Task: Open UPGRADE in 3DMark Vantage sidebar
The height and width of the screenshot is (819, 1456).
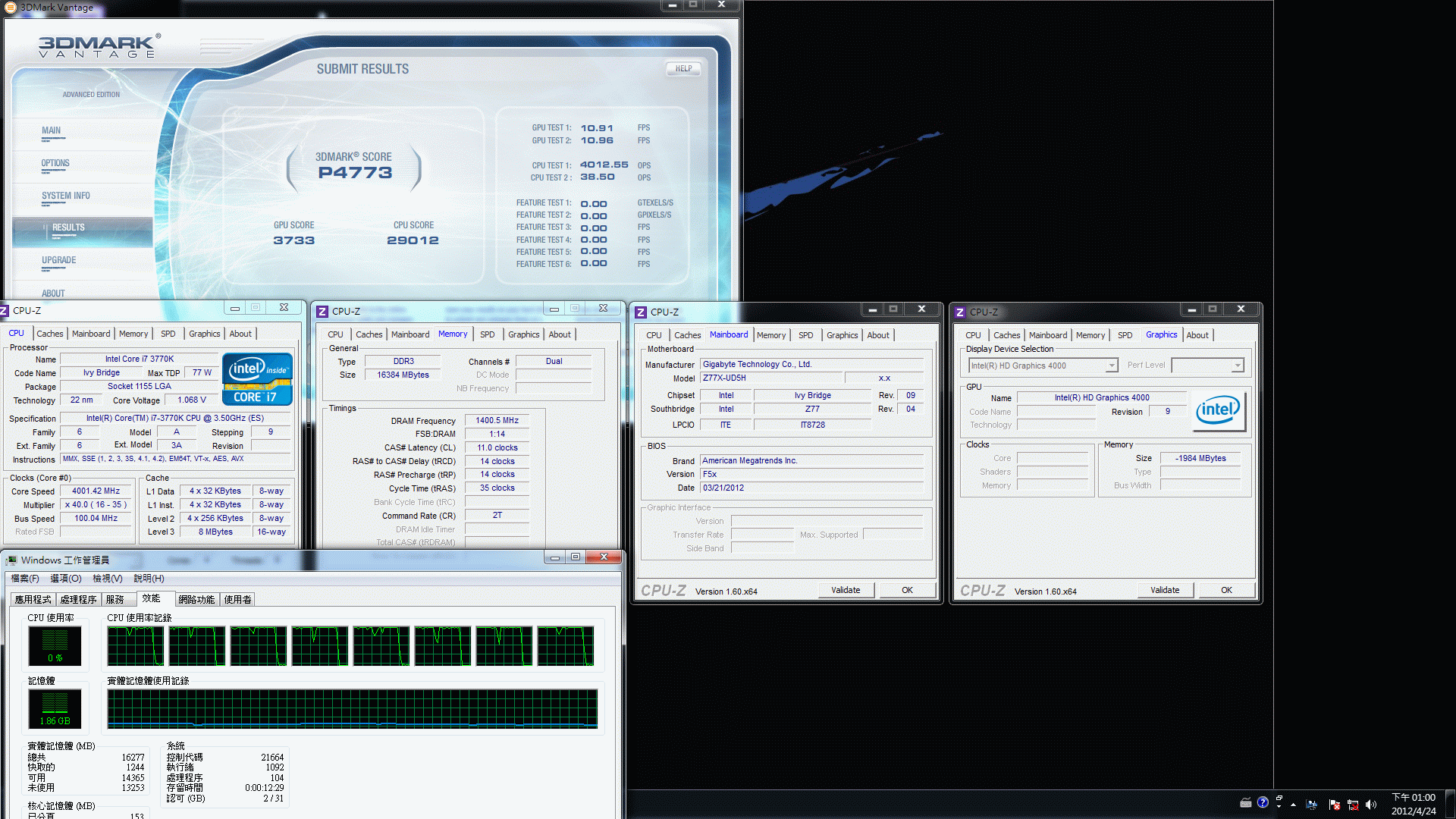Action: [59, 260]
